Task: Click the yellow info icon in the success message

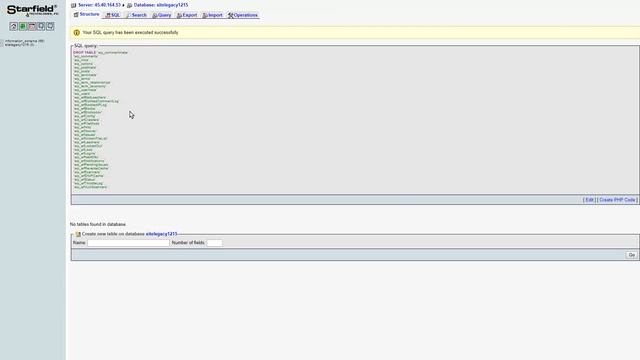Action: (x=76, y=33)
